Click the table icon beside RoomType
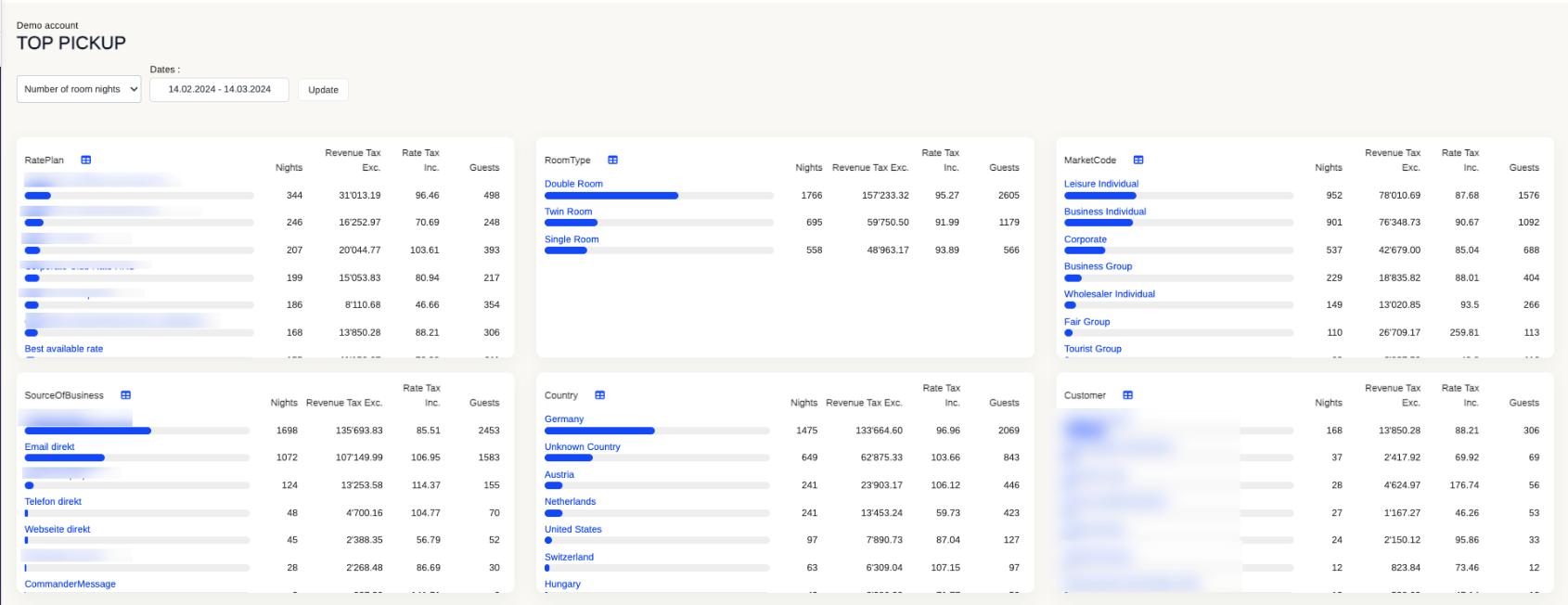Screen dimensions: 1568x605 pyautogui.click(x=612, y=161)
